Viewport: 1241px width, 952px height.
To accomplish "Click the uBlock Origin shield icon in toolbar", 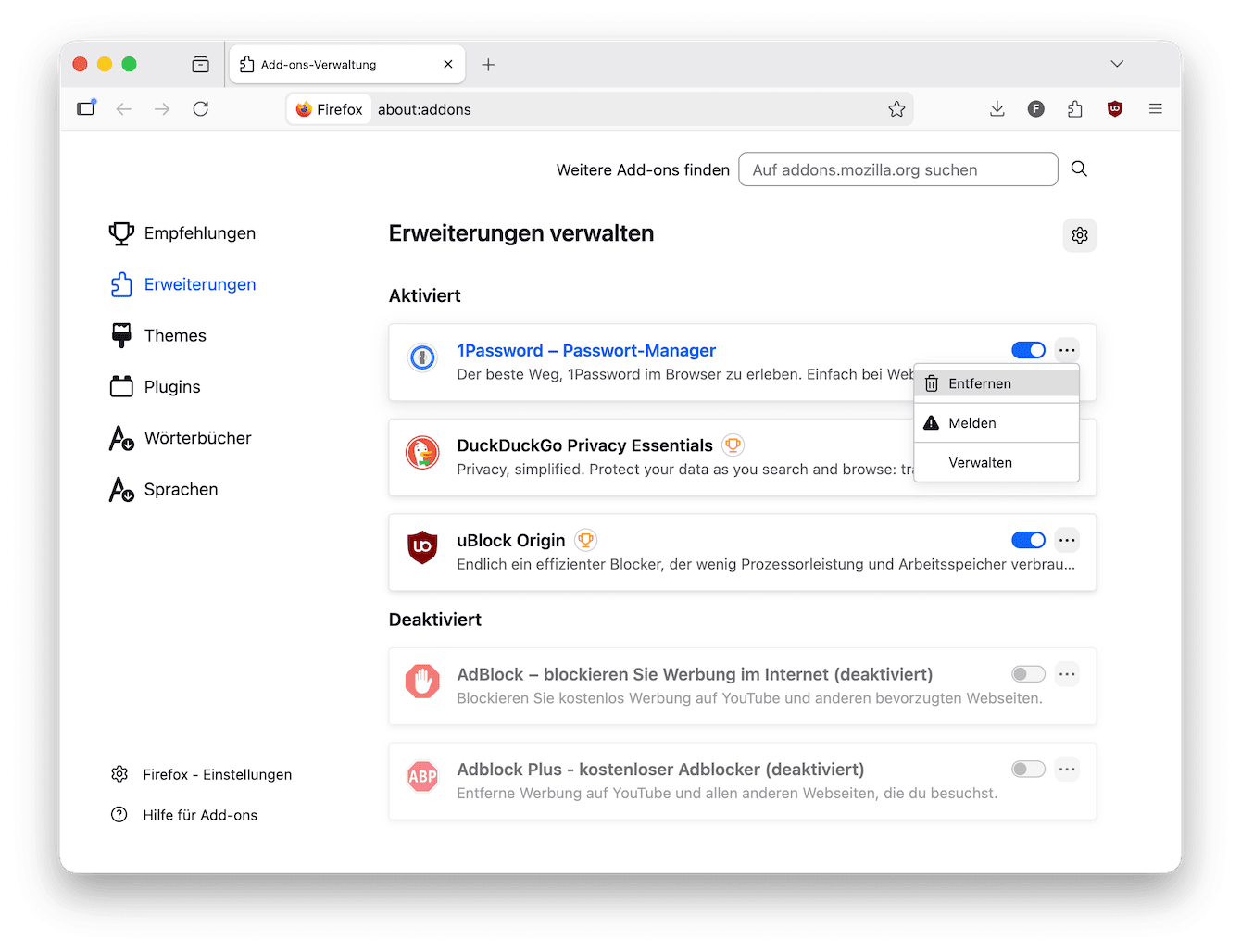I will pos(1114,108).
